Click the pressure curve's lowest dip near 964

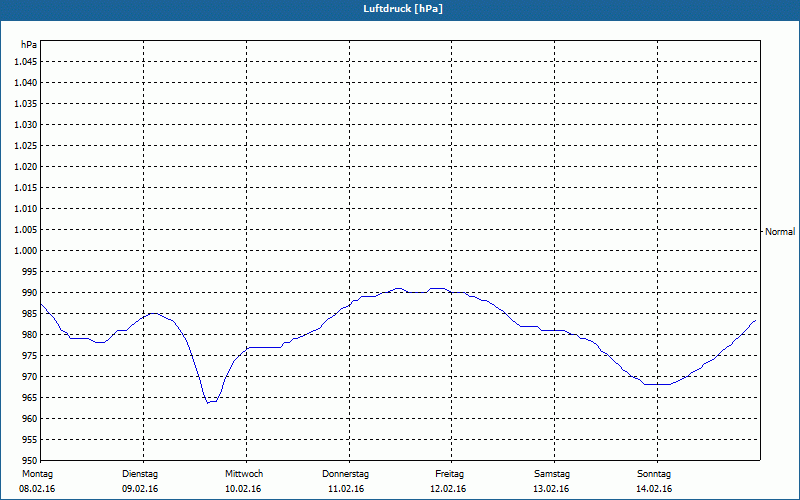point(210,402)
